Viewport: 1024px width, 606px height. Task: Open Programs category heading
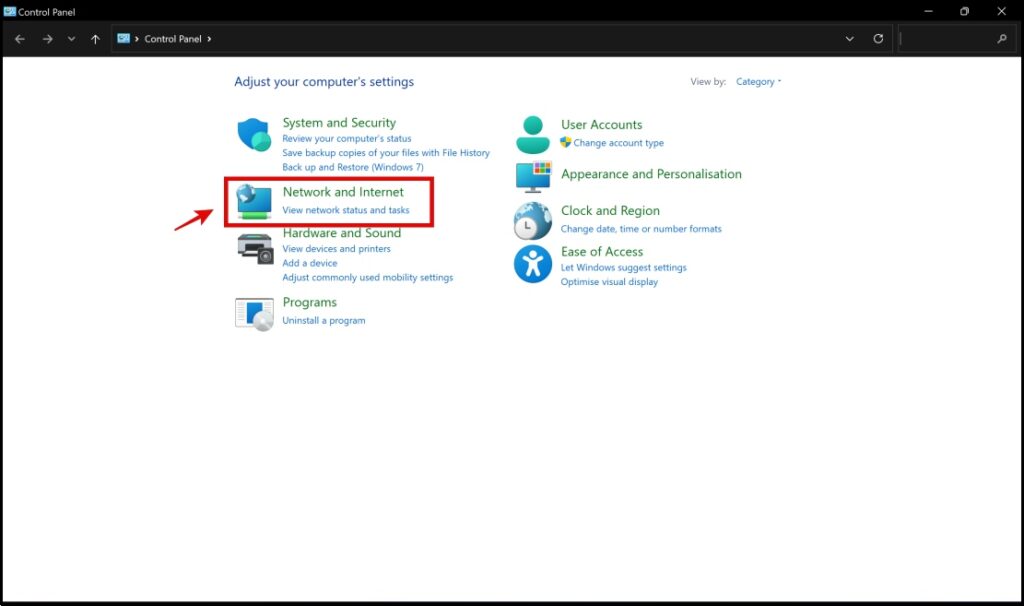tap(310, 302)
